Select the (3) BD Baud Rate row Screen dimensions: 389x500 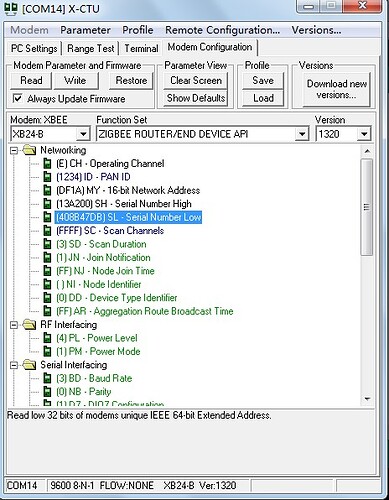94,378
